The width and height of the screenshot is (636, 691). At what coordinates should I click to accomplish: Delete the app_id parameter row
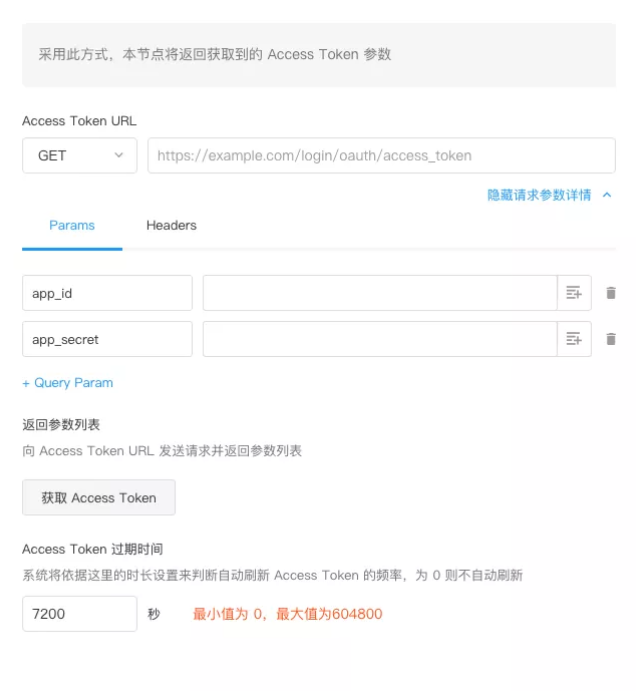tap(611, 293)
